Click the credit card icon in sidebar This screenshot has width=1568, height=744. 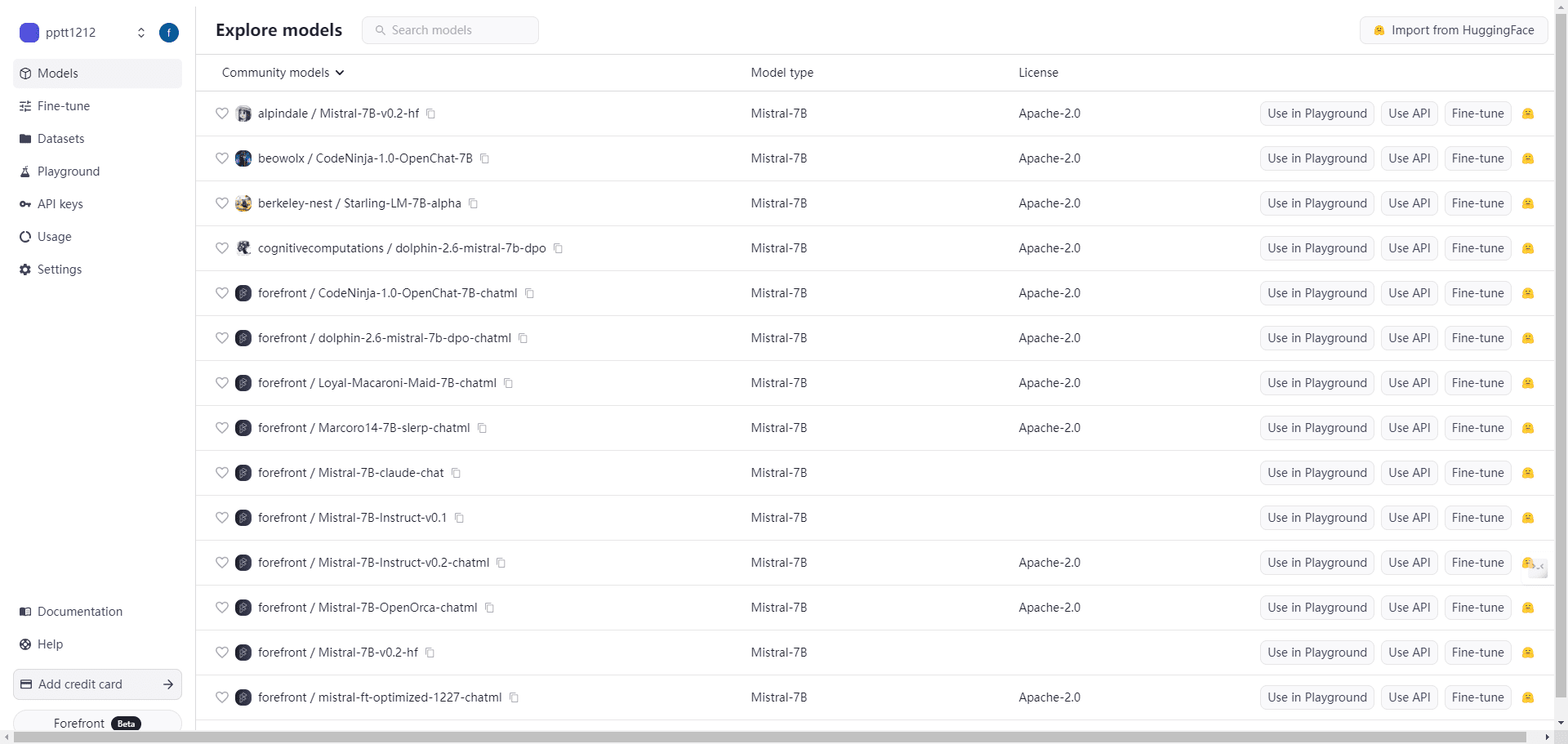click(x=26, y=684)
